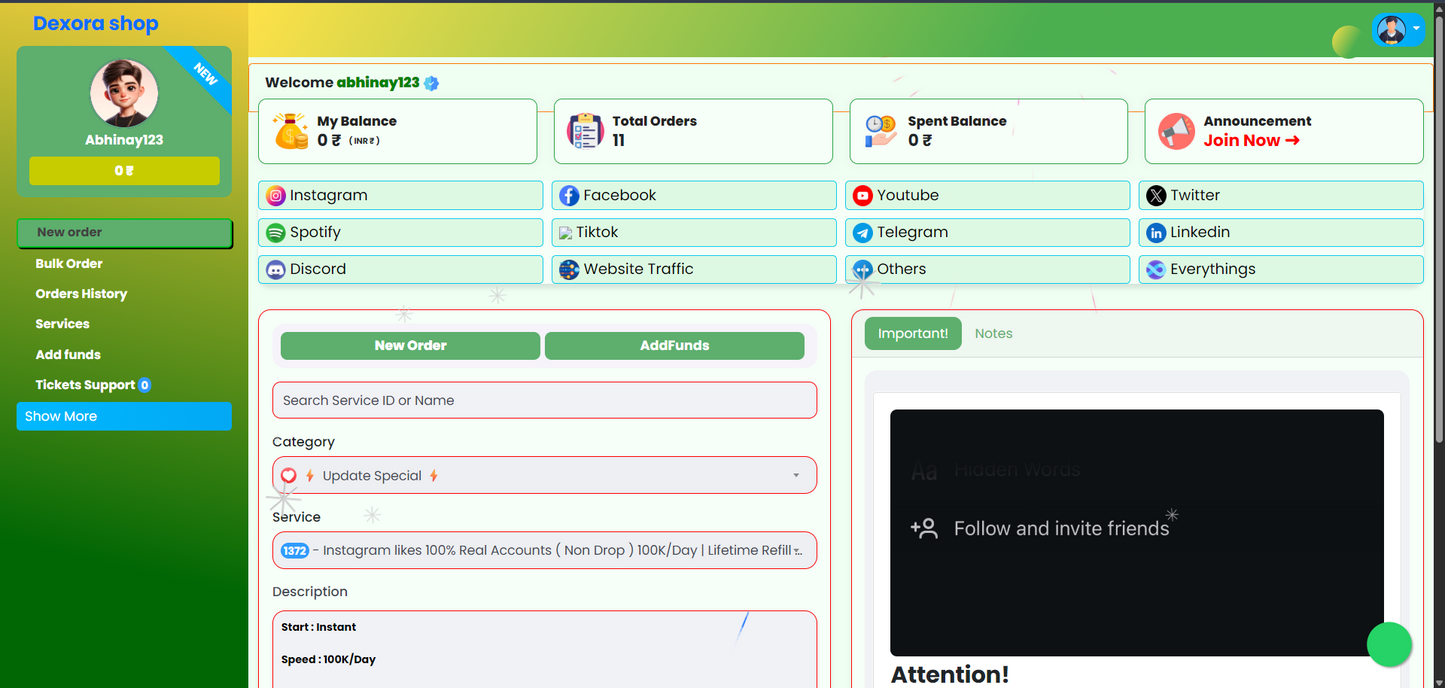Click the Everythings category icon
This screenshot has height=688, width=1445.
point(1156,269)
